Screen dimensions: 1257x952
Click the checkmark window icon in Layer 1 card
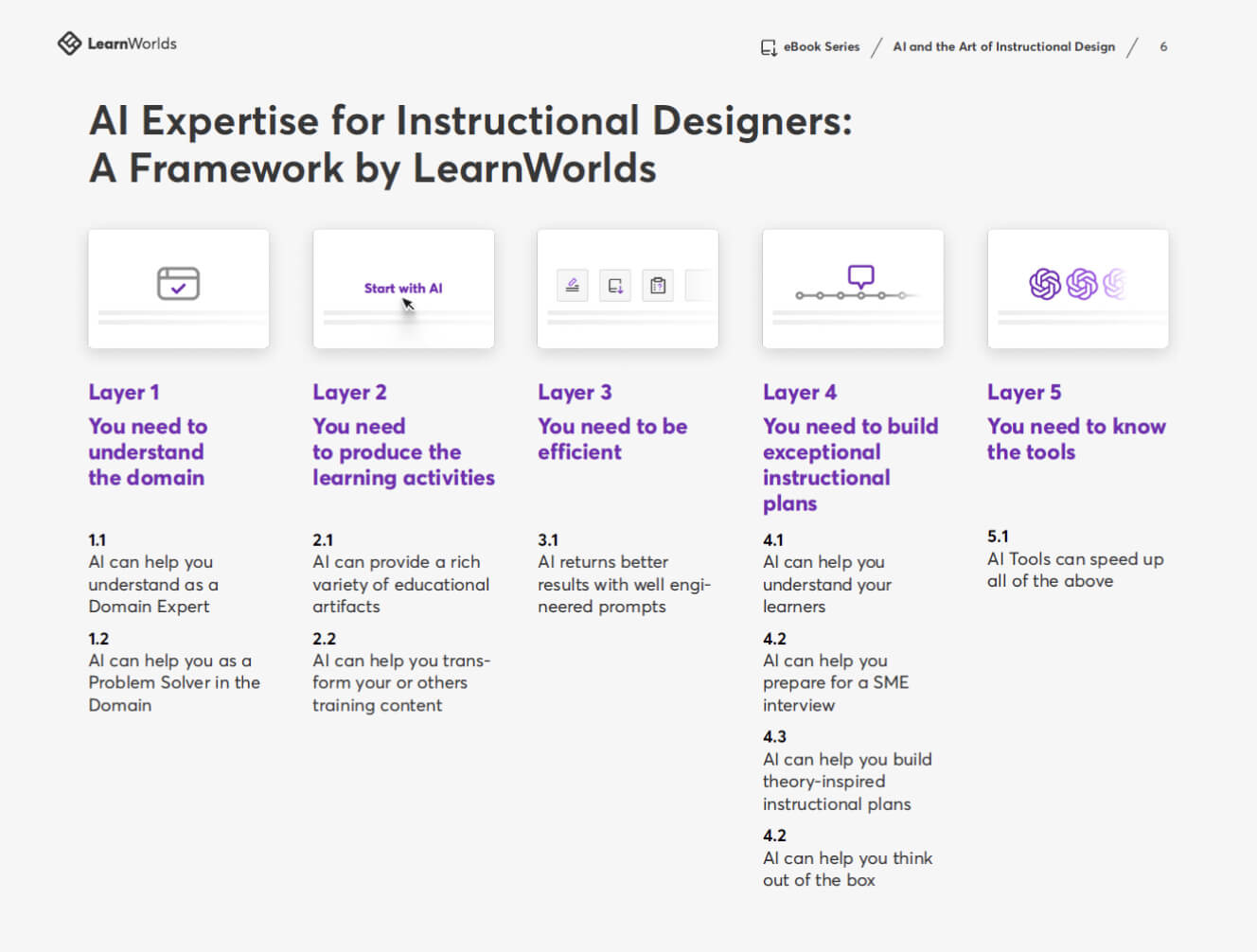click(178, 283)
